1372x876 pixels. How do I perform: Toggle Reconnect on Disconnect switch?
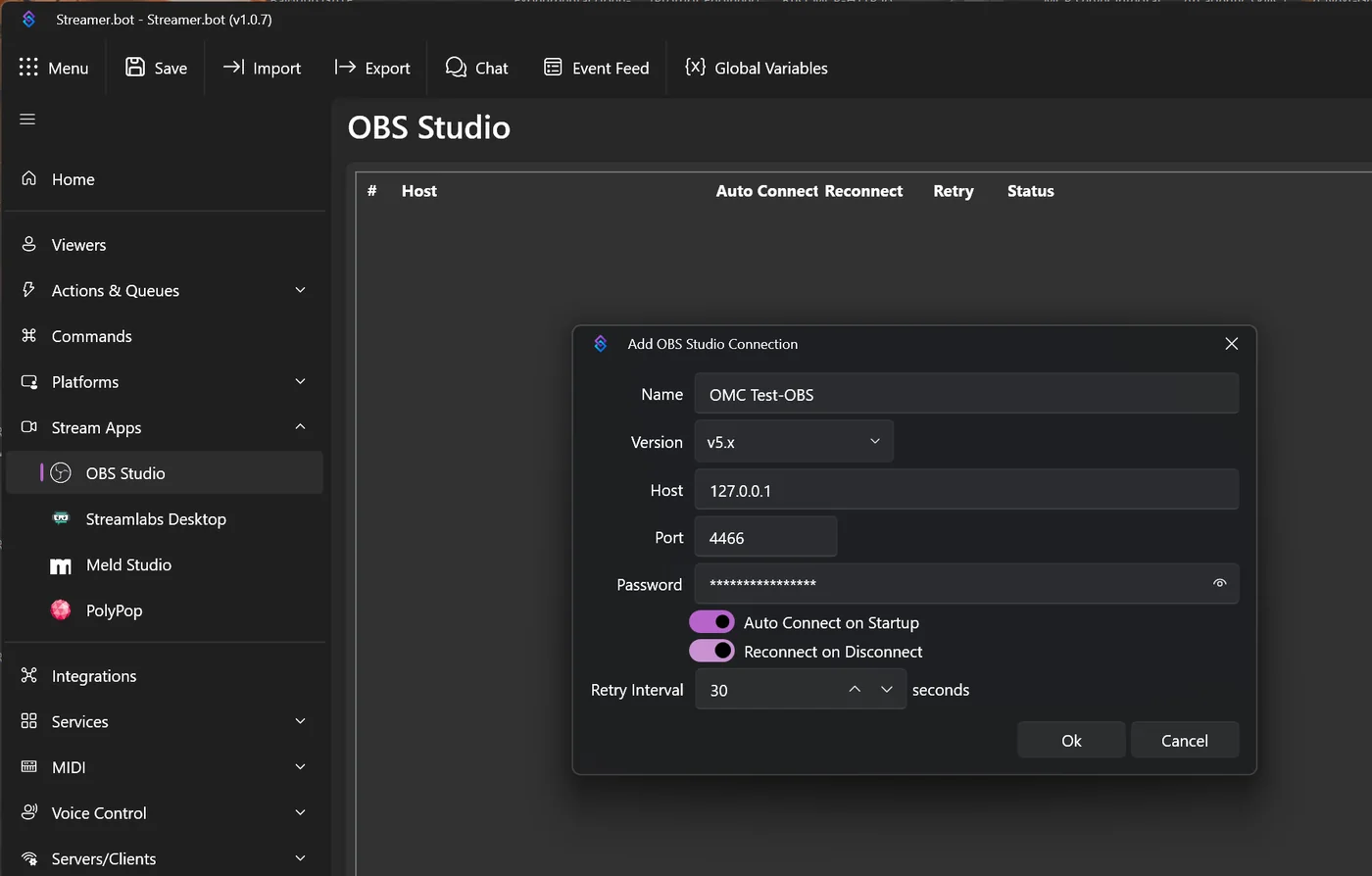pyautogui.click(x=711, y=651)
